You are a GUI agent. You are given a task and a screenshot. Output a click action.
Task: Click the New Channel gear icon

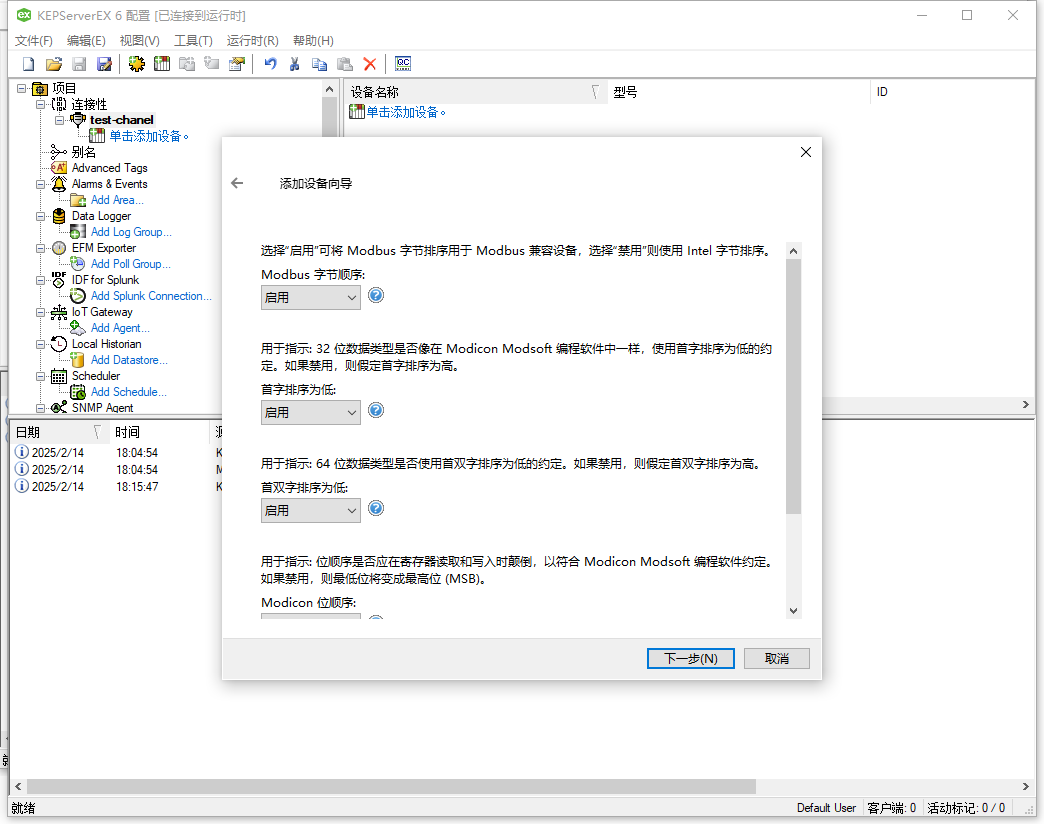tap(136, 64)
